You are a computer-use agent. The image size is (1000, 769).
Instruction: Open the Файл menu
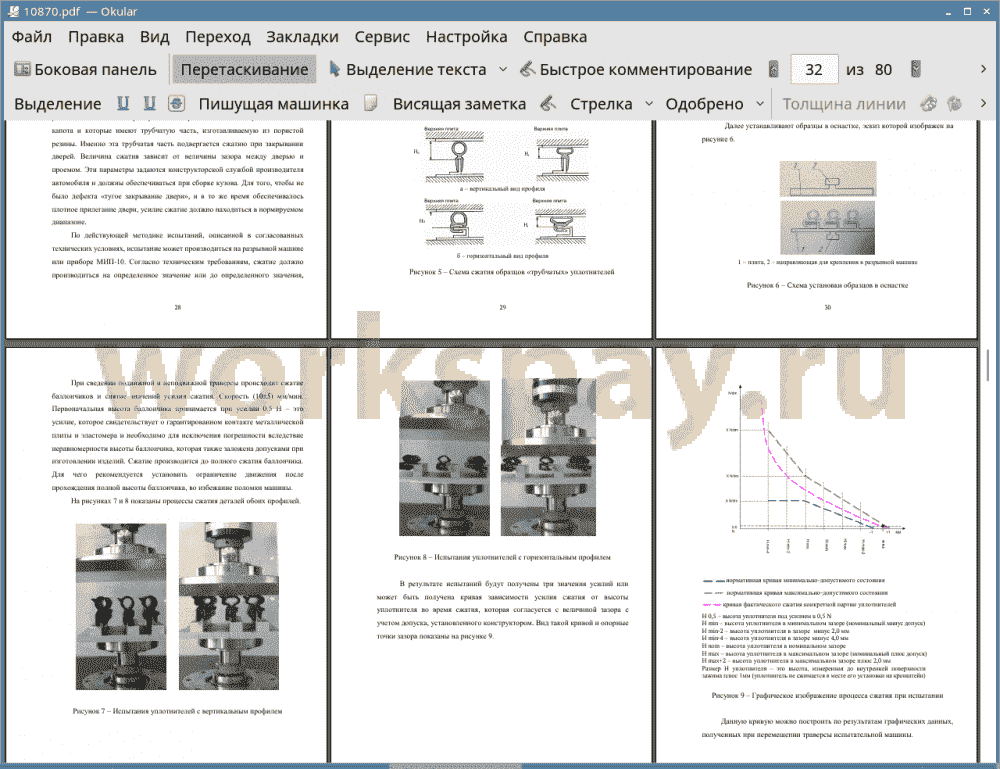(32, 37)
